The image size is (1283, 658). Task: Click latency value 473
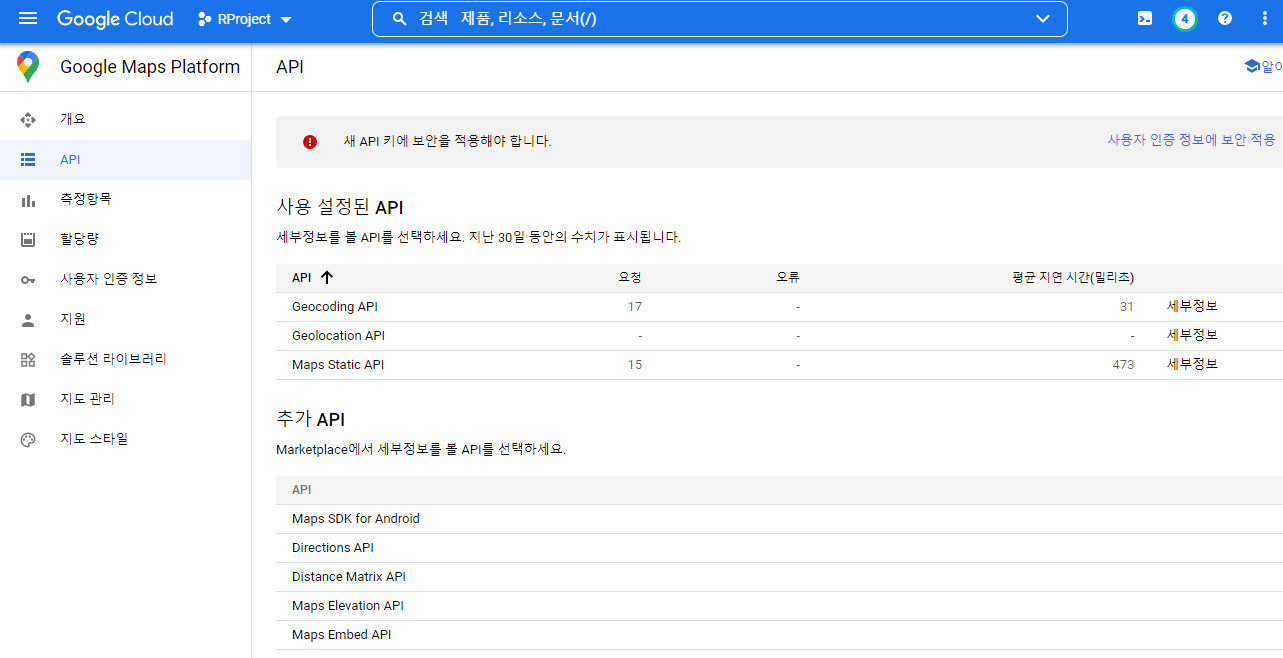[1123, 365]
